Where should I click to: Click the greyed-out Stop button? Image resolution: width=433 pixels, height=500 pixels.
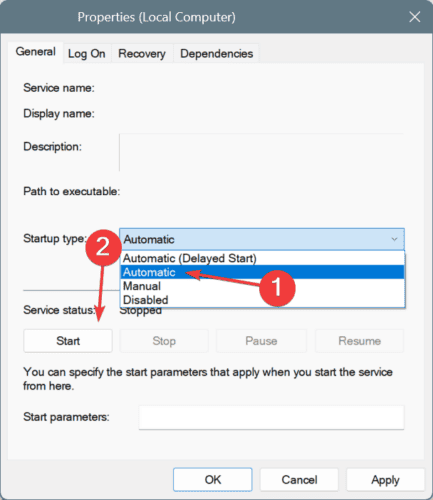tap(164, 341)
